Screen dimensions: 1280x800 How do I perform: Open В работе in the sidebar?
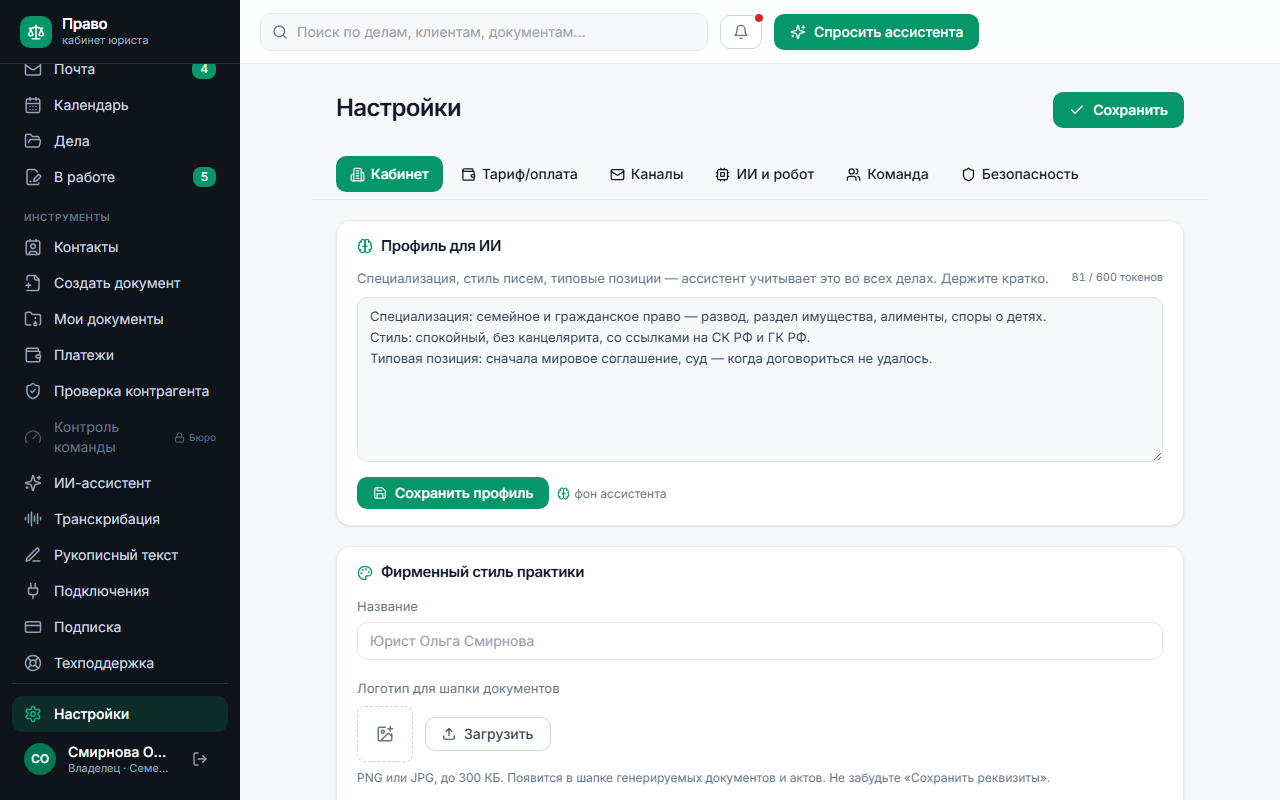(x=120, y=177)
